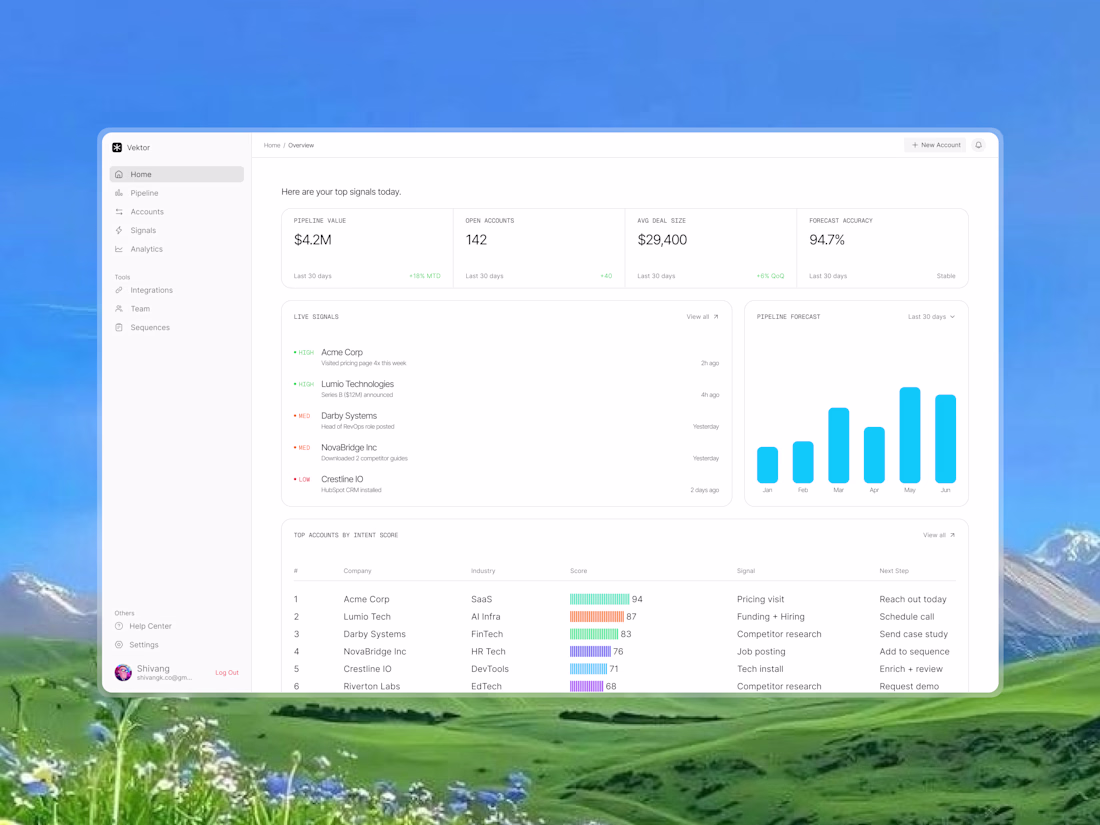Click the Company column header
Viewport: 1100px width, 825px height.
[357, 571]
